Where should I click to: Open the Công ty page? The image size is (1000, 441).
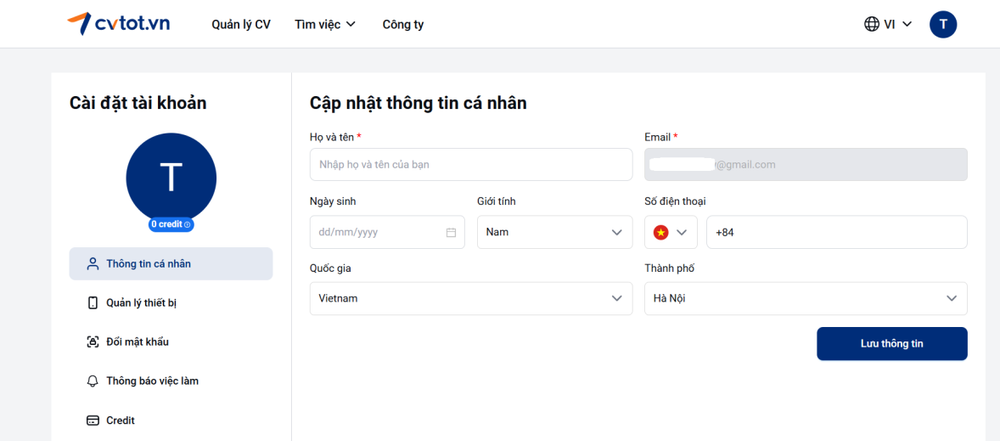pyautogui.click(x=403, y=24)
